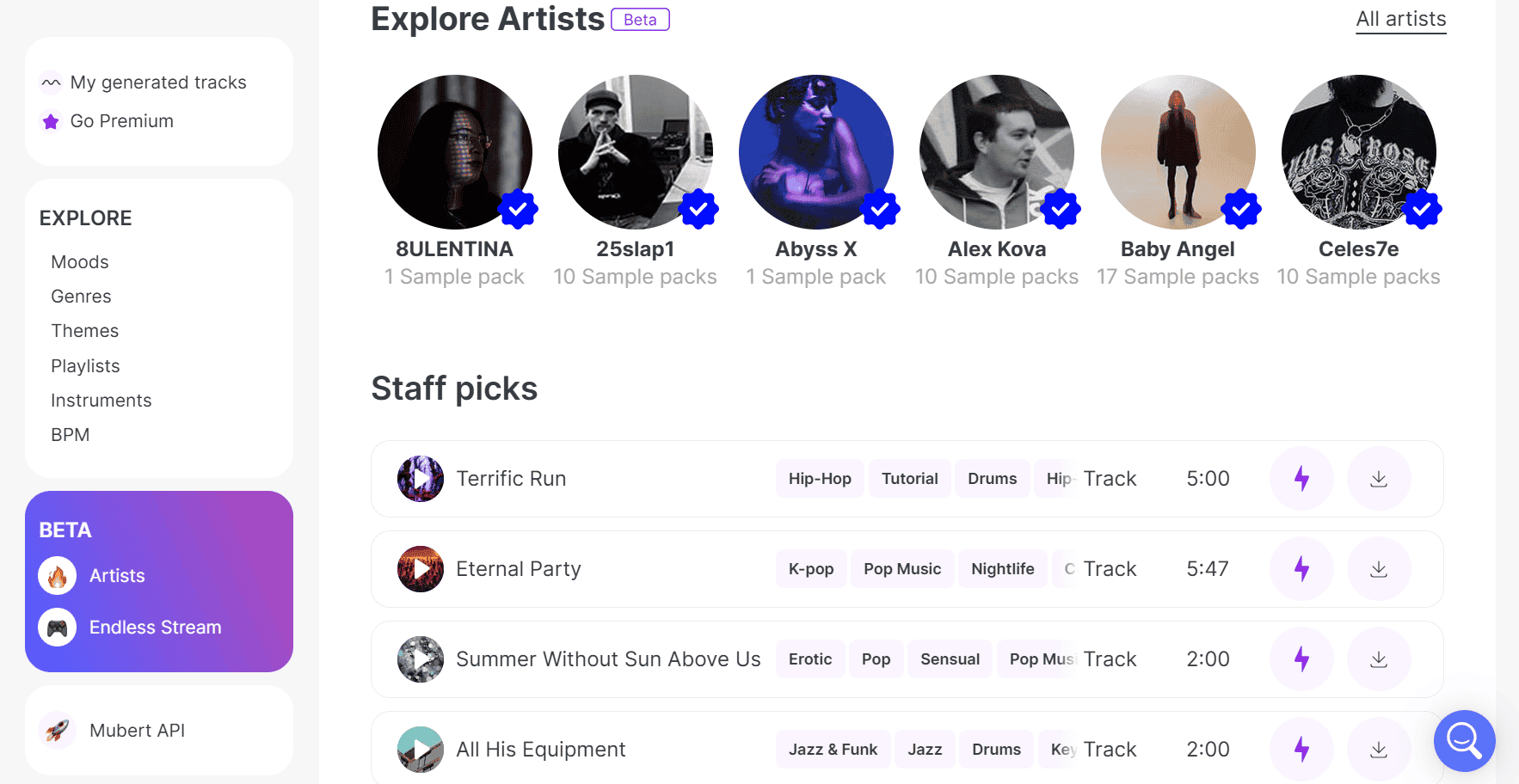Open My generated tracks via waveform icon
Viewport: 1519px width, 784px height.
(52, 82)
